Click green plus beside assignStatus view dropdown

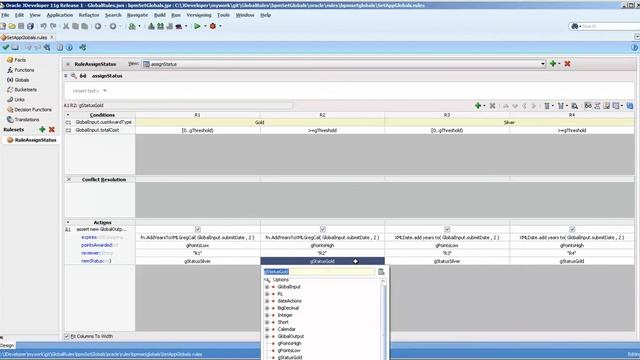coord(553,64)
